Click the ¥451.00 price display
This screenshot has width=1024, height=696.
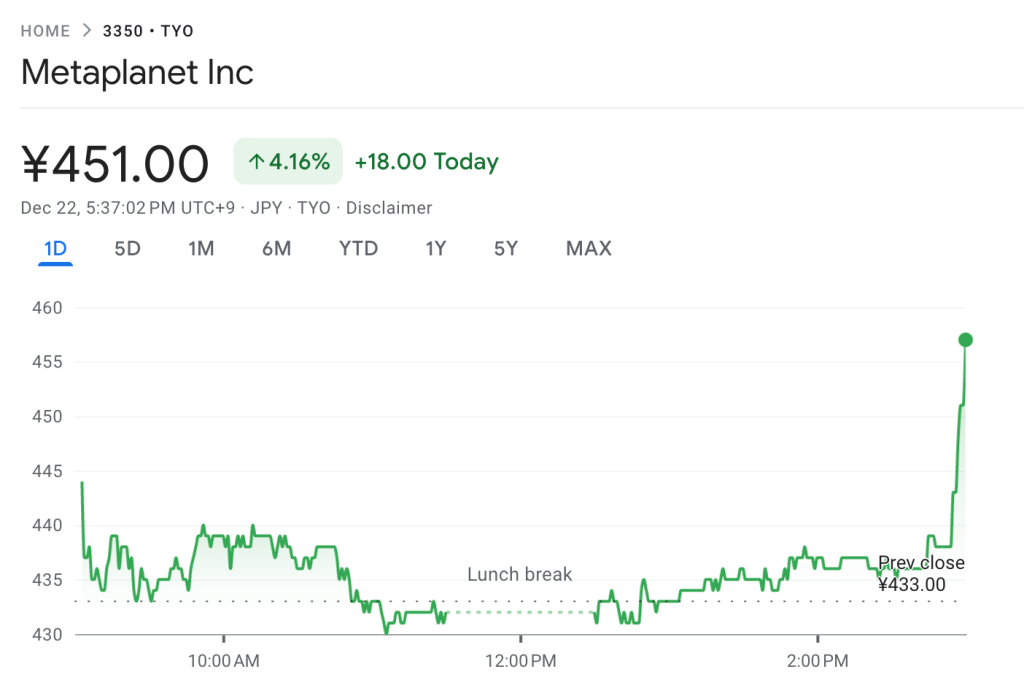point(115,162)
